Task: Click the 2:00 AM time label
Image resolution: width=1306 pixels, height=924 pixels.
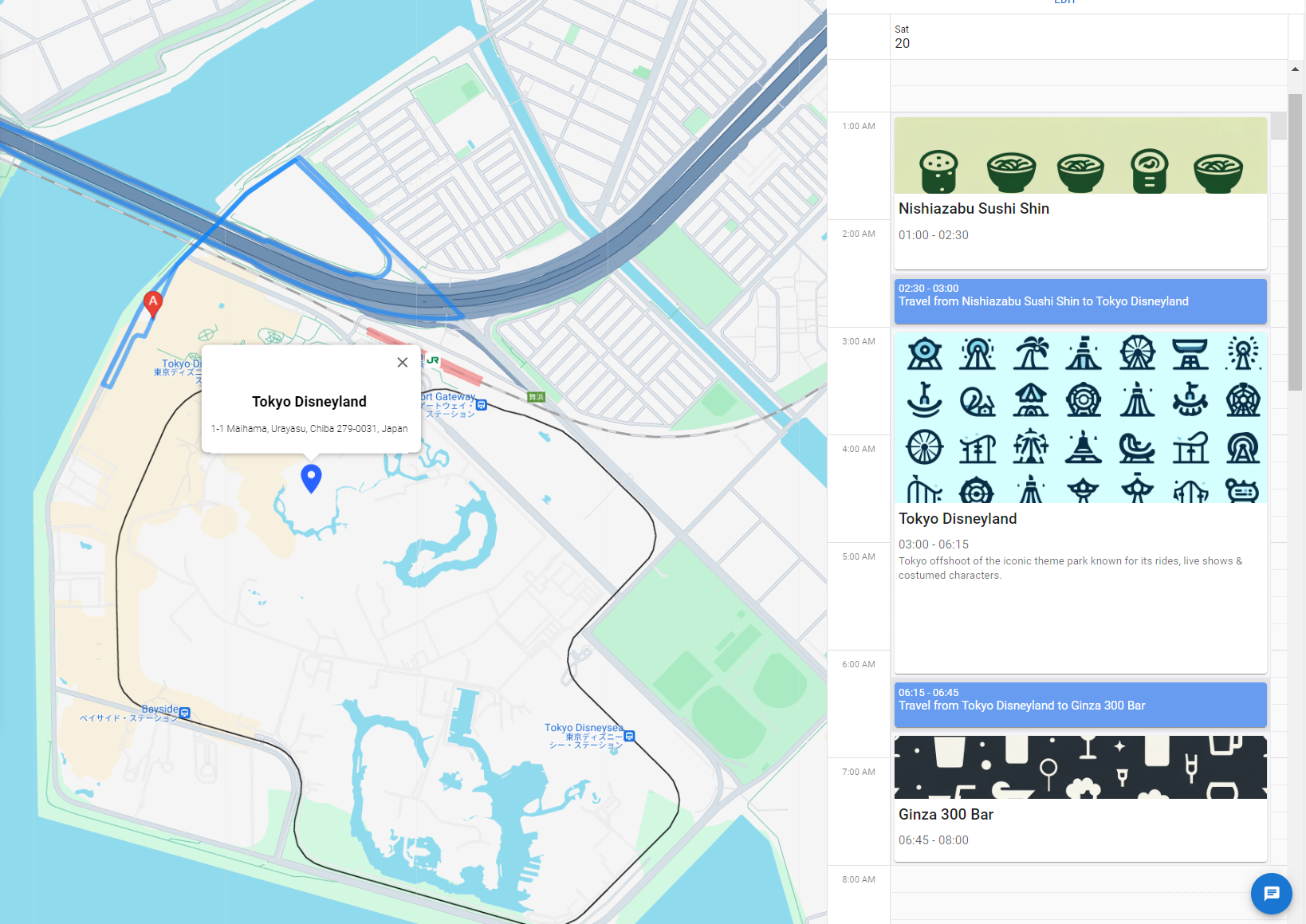Action: (x=859, y=234)
